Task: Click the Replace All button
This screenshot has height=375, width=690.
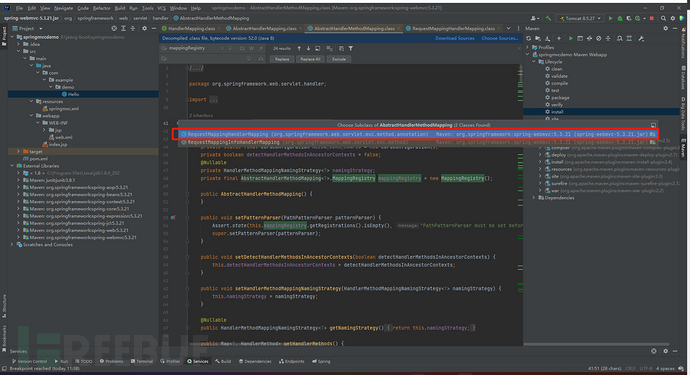Action: (x=311, y=59)
